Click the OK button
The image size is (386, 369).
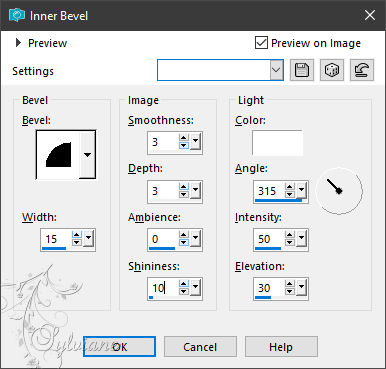(x=119, y=347)
